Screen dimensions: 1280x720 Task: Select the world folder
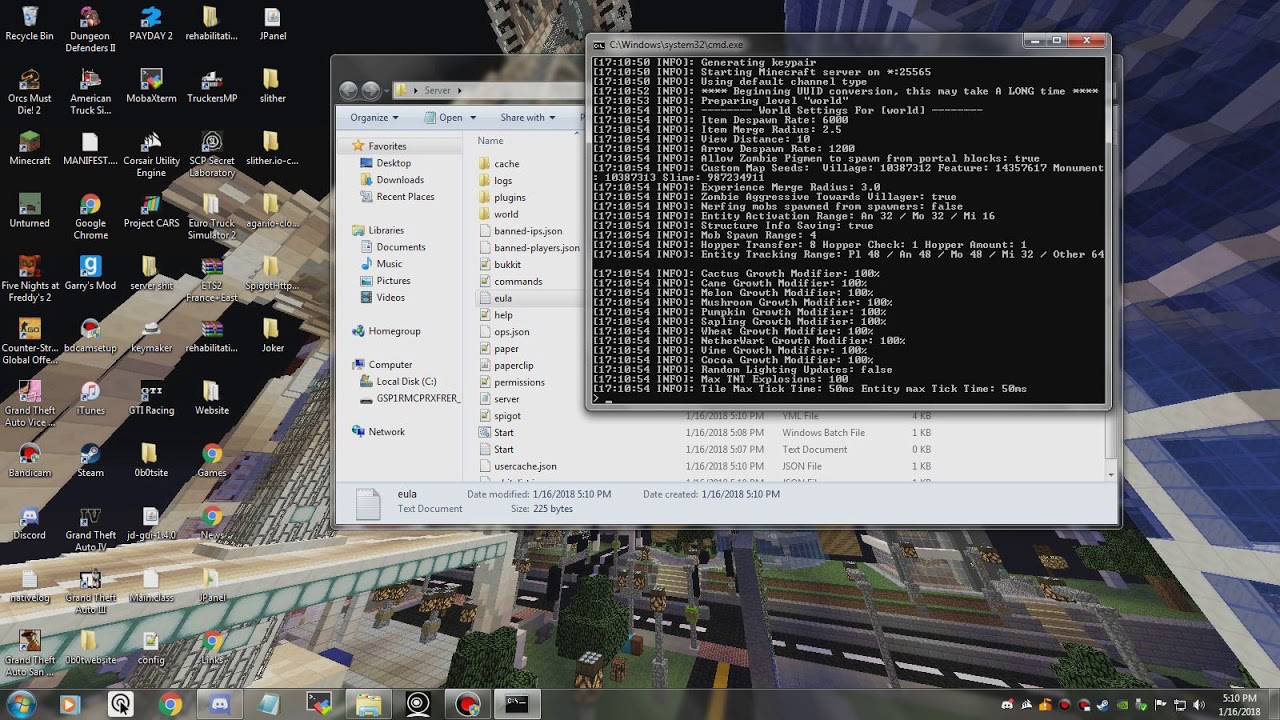coord(506,214)
